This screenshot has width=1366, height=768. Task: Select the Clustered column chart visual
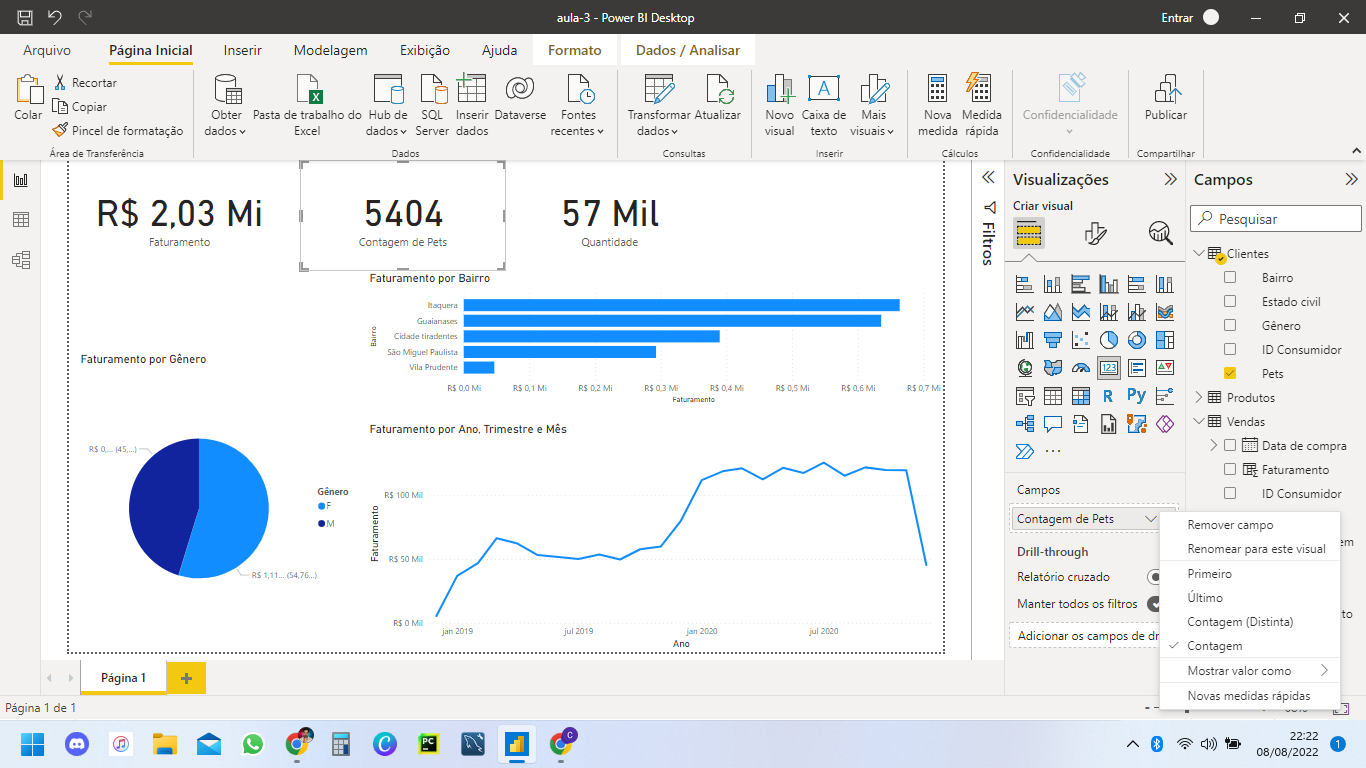pos(1108,284)
